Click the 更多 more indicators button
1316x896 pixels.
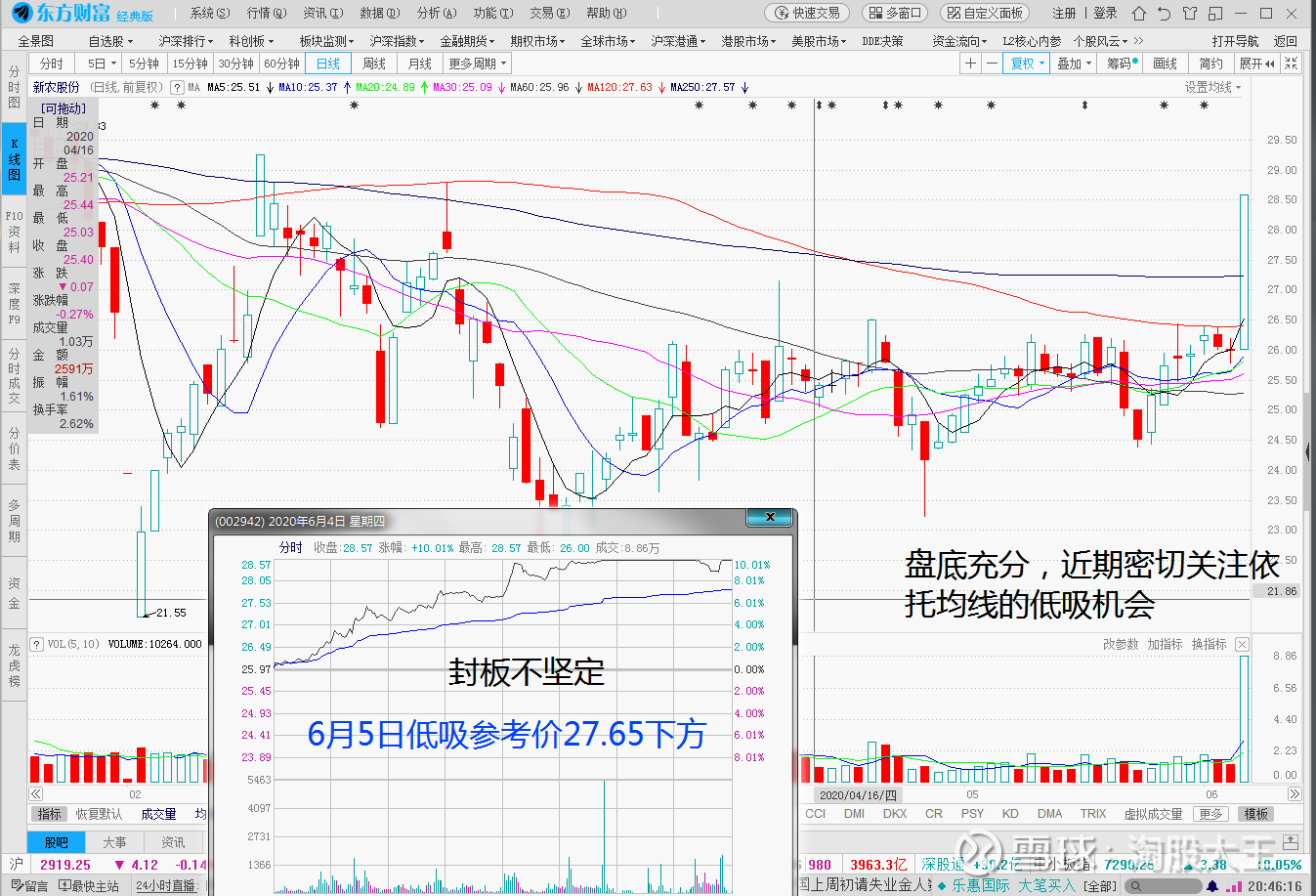[1211, 814]
